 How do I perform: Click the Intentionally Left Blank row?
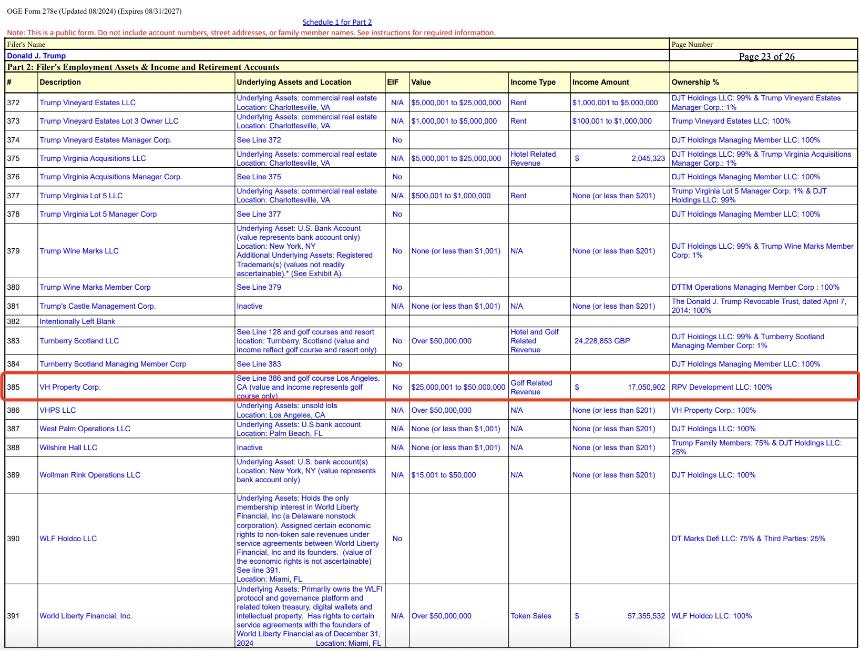77,321
